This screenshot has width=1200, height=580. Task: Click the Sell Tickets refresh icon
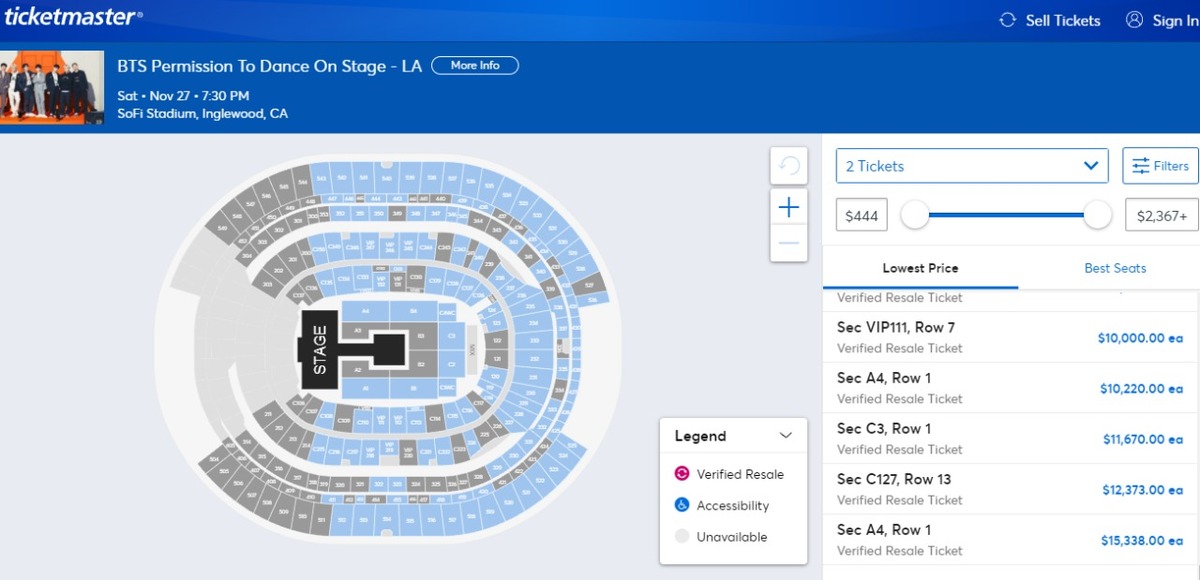point(1008,20)
